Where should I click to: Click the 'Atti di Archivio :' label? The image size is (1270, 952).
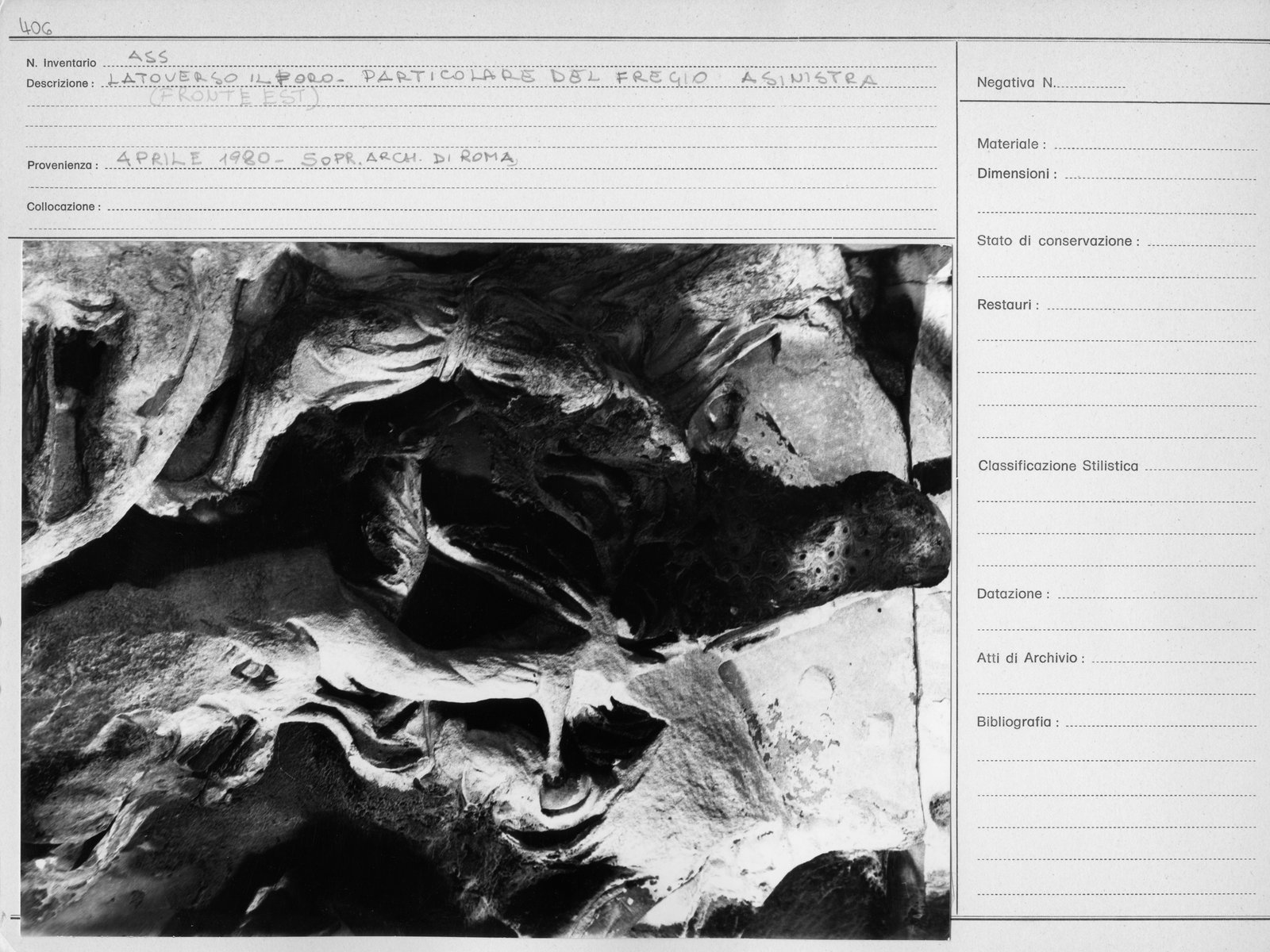(x=1030, y=658)
